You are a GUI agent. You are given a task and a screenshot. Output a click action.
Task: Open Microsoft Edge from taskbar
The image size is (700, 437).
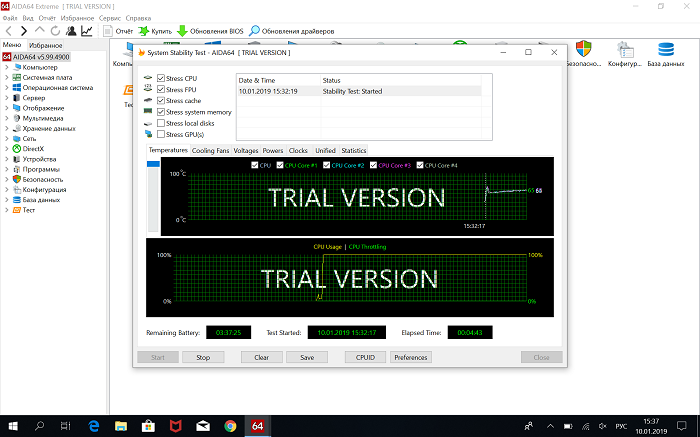[93, 426]
